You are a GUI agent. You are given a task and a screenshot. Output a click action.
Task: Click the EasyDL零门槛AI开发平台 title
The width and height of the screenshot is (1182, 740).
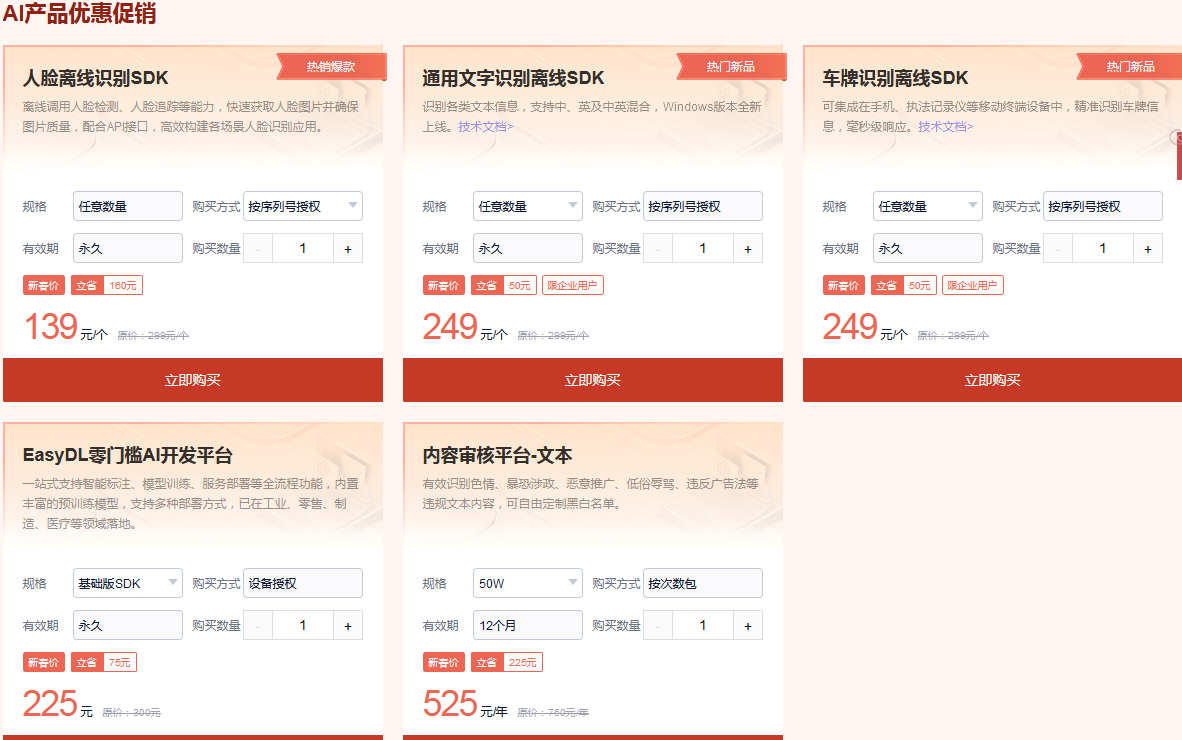click(x=127, y=455)
